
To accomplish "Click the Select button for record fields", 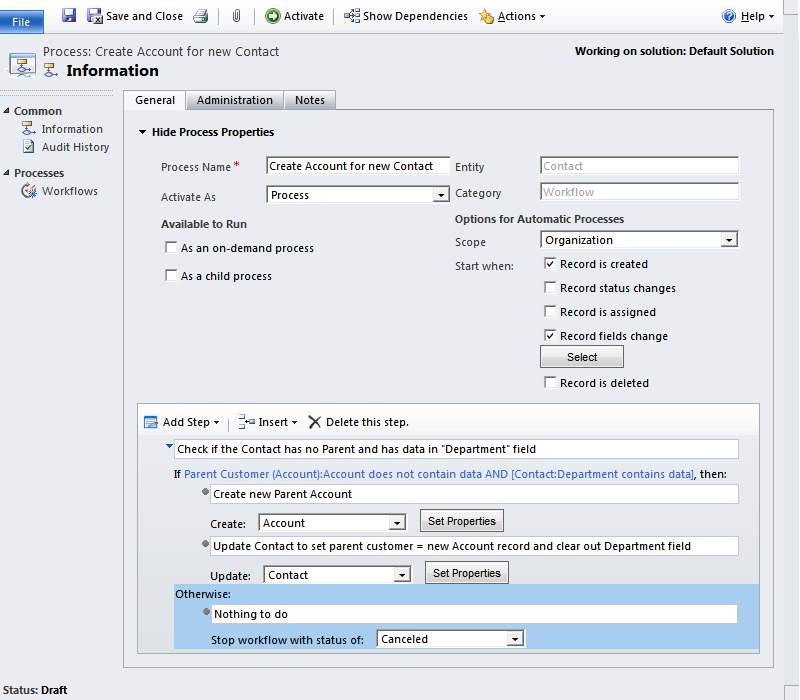I will click(x=581, y=357).
